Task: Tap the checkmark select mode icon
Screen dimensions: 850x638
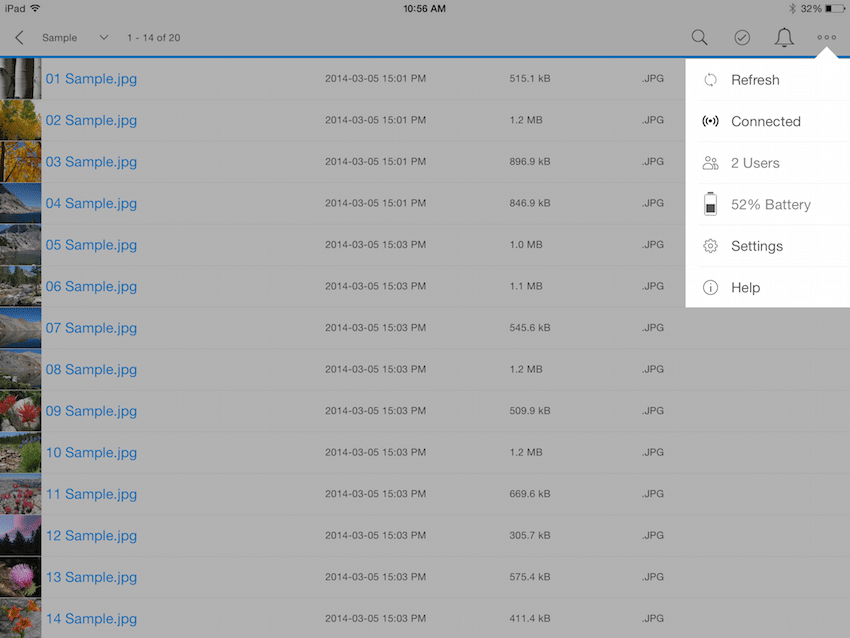Action: [x=742, y=37]
